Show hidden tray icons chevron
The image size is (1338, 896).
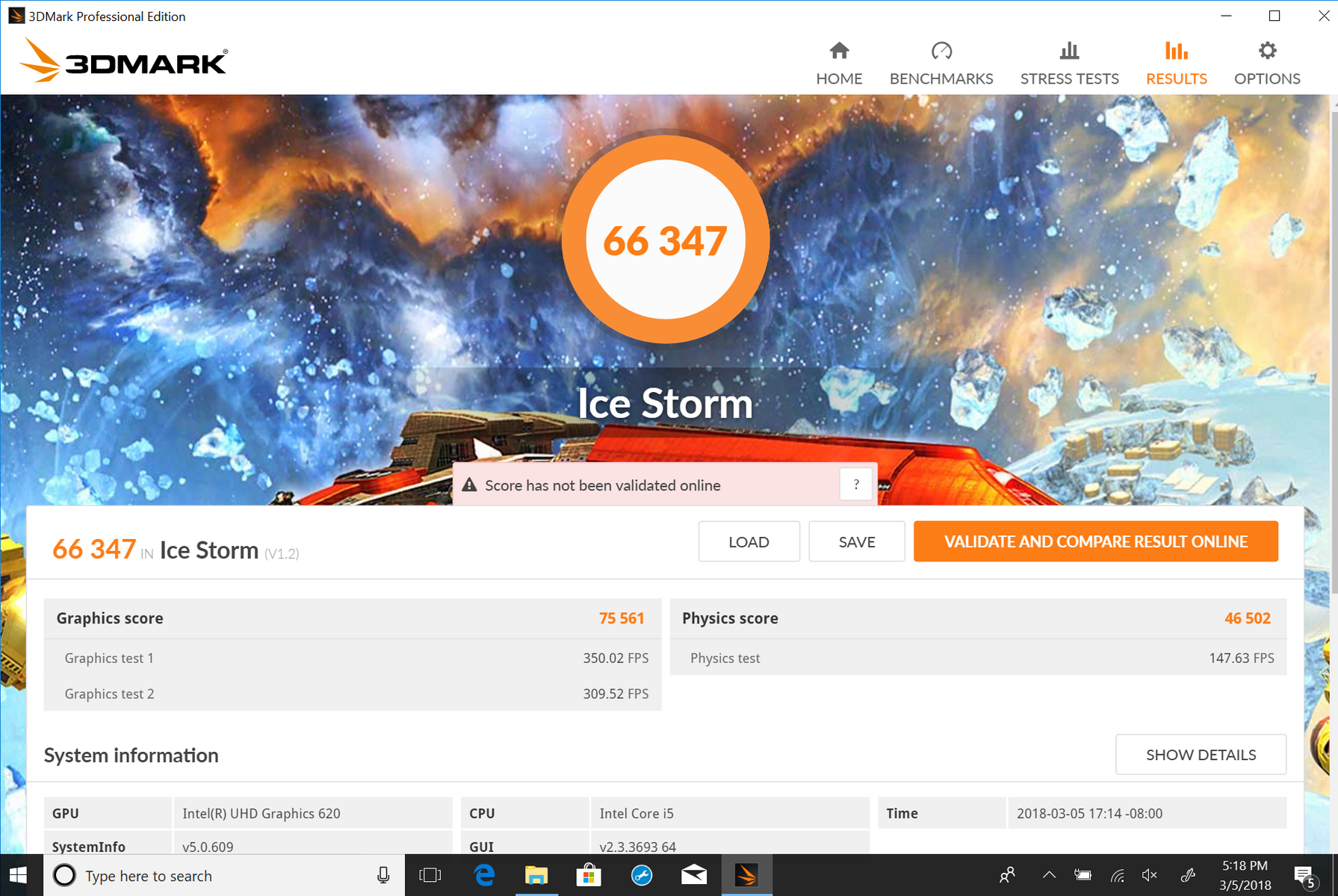1049,875
